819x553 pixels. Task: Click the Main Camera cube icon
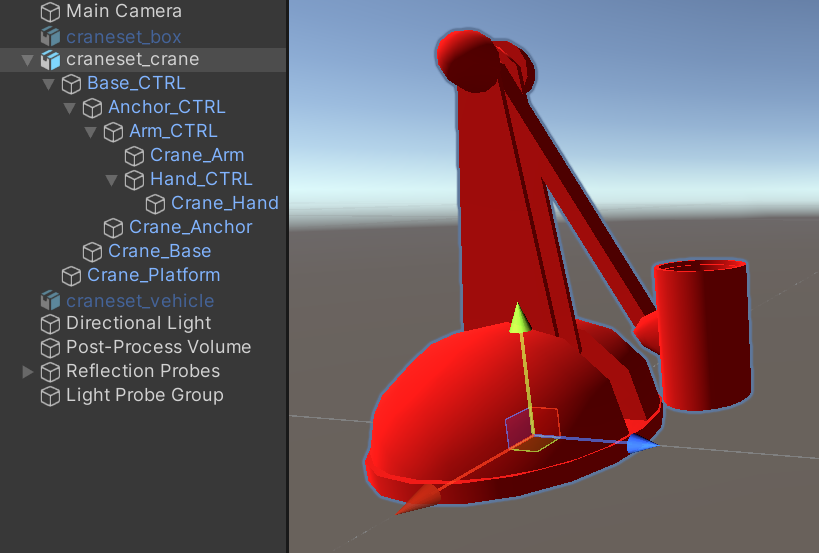(x=50, y=12)
